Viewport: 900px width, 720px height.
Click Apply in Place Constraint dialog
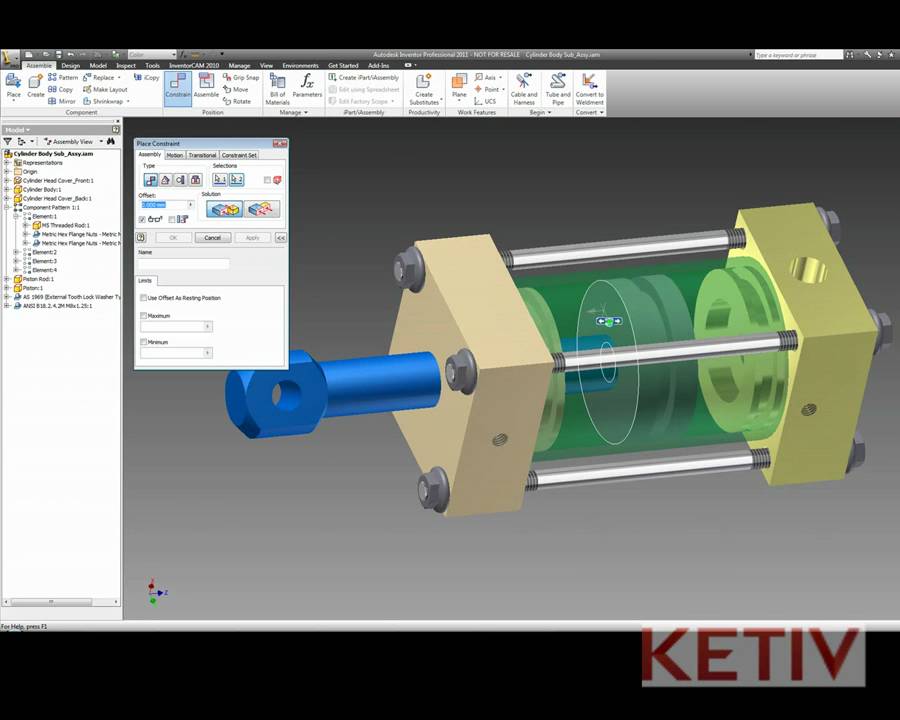click(253, 238)
